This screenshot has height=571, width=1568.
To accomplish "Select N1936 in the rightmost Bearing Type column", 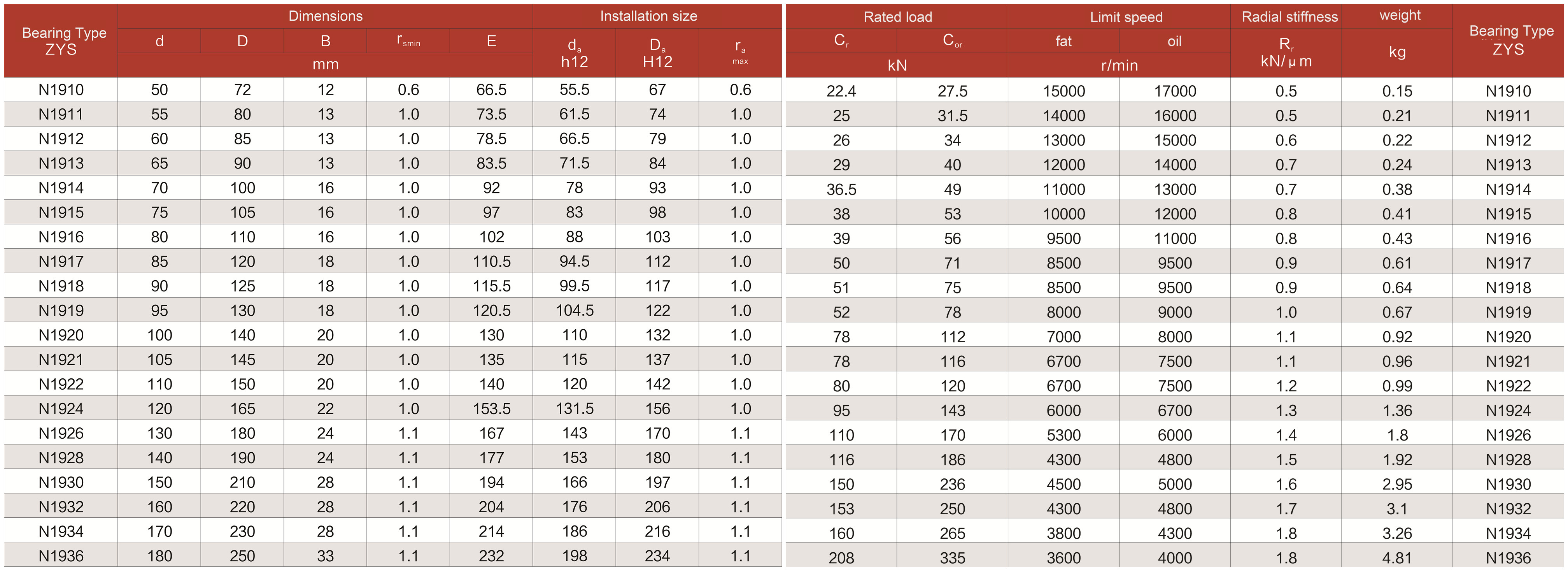I will click(1508, 558).
